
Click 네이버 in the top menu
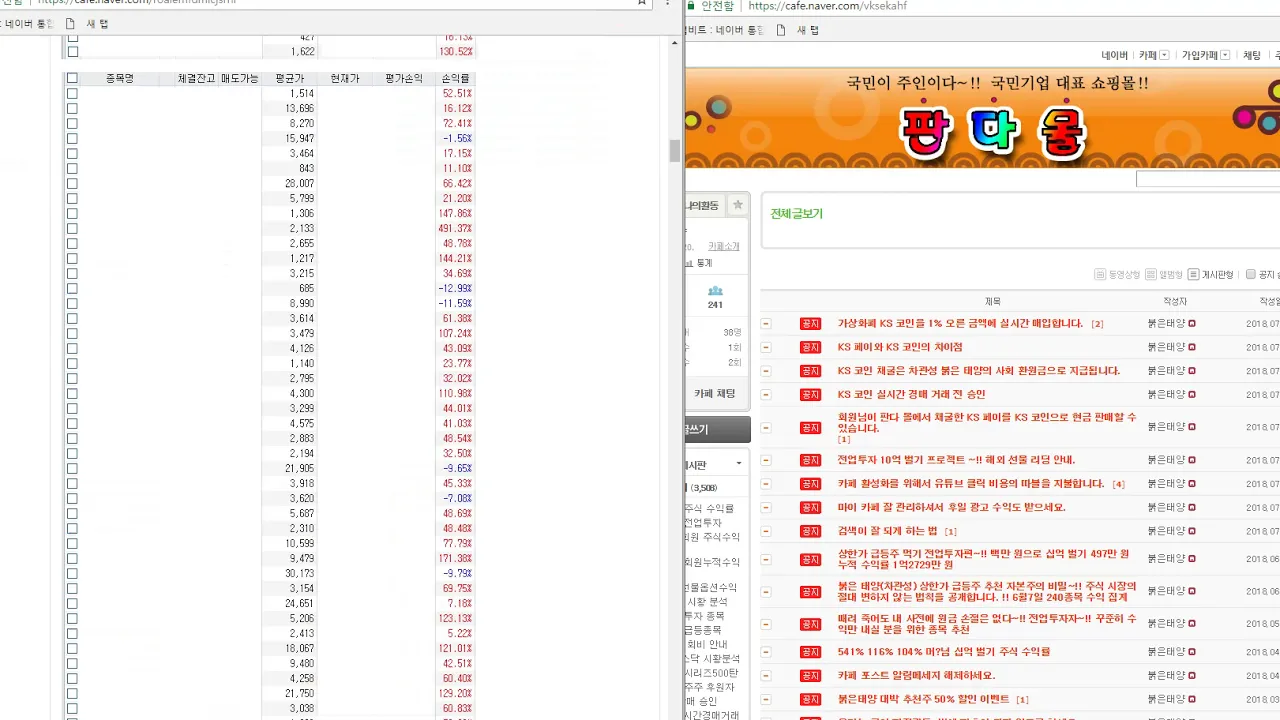click(x=1115, y=56)
